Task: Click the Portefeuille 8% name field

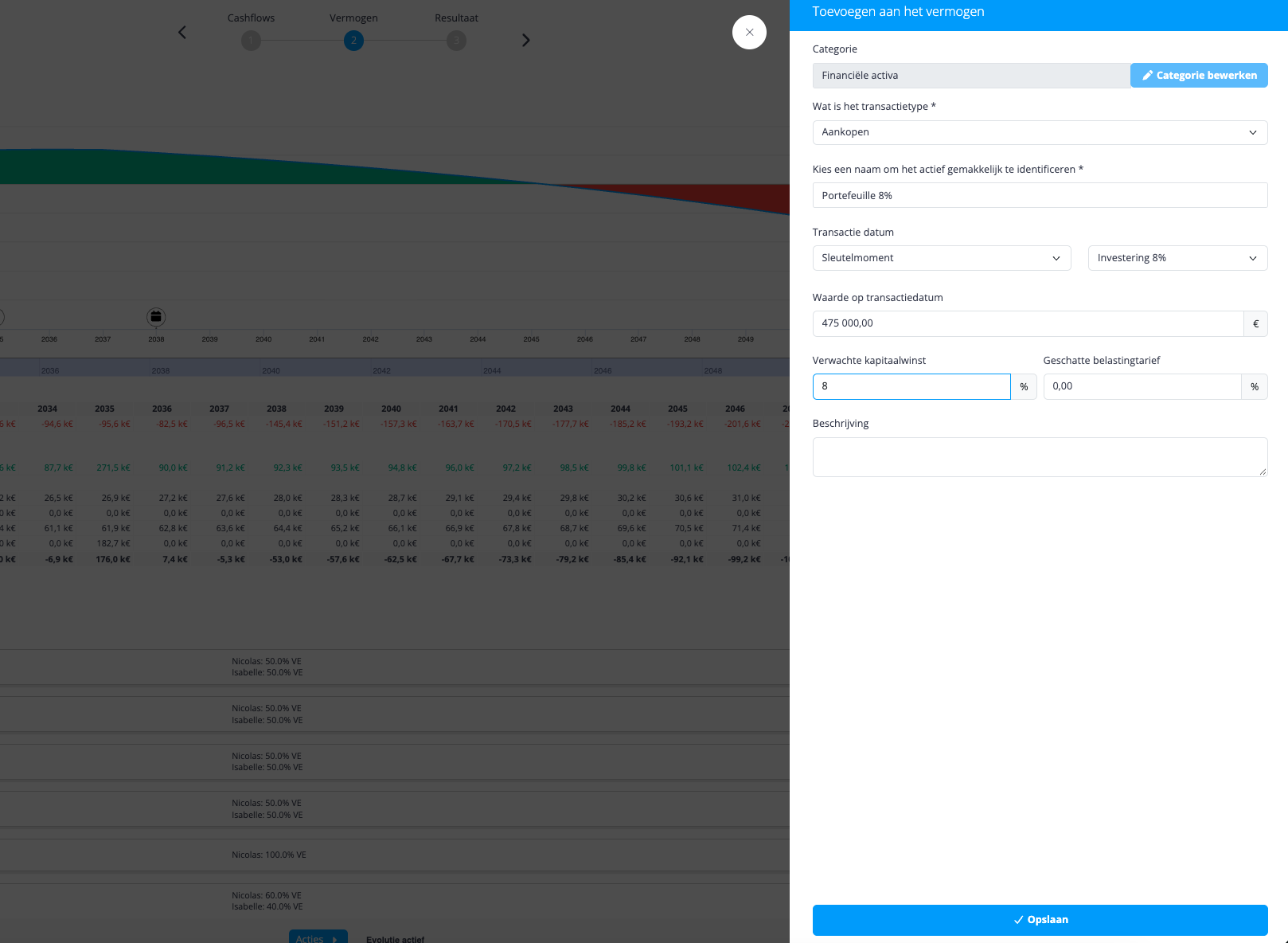Action: 1040,195
